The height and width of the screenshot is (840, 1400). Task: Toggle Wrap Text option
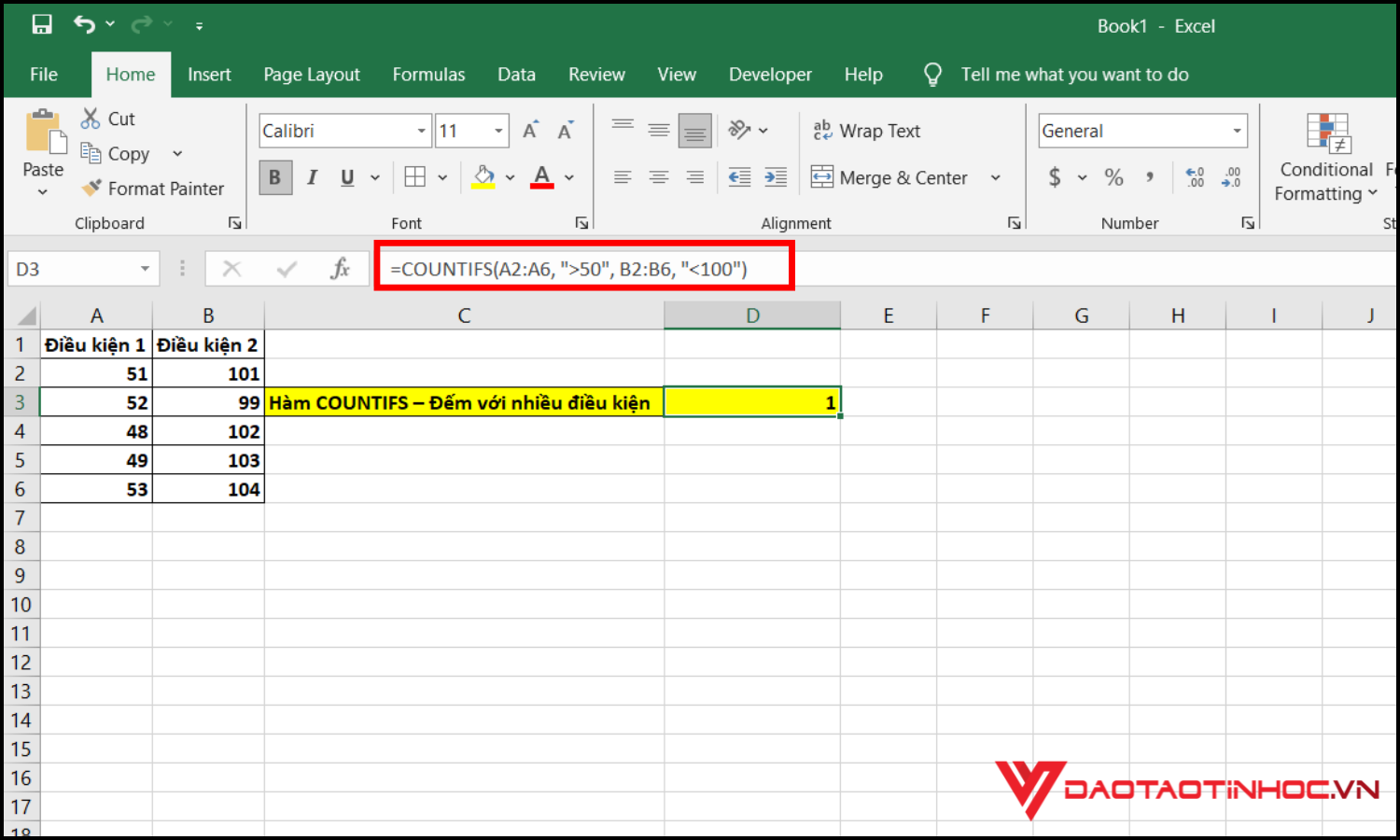[867, 131]
